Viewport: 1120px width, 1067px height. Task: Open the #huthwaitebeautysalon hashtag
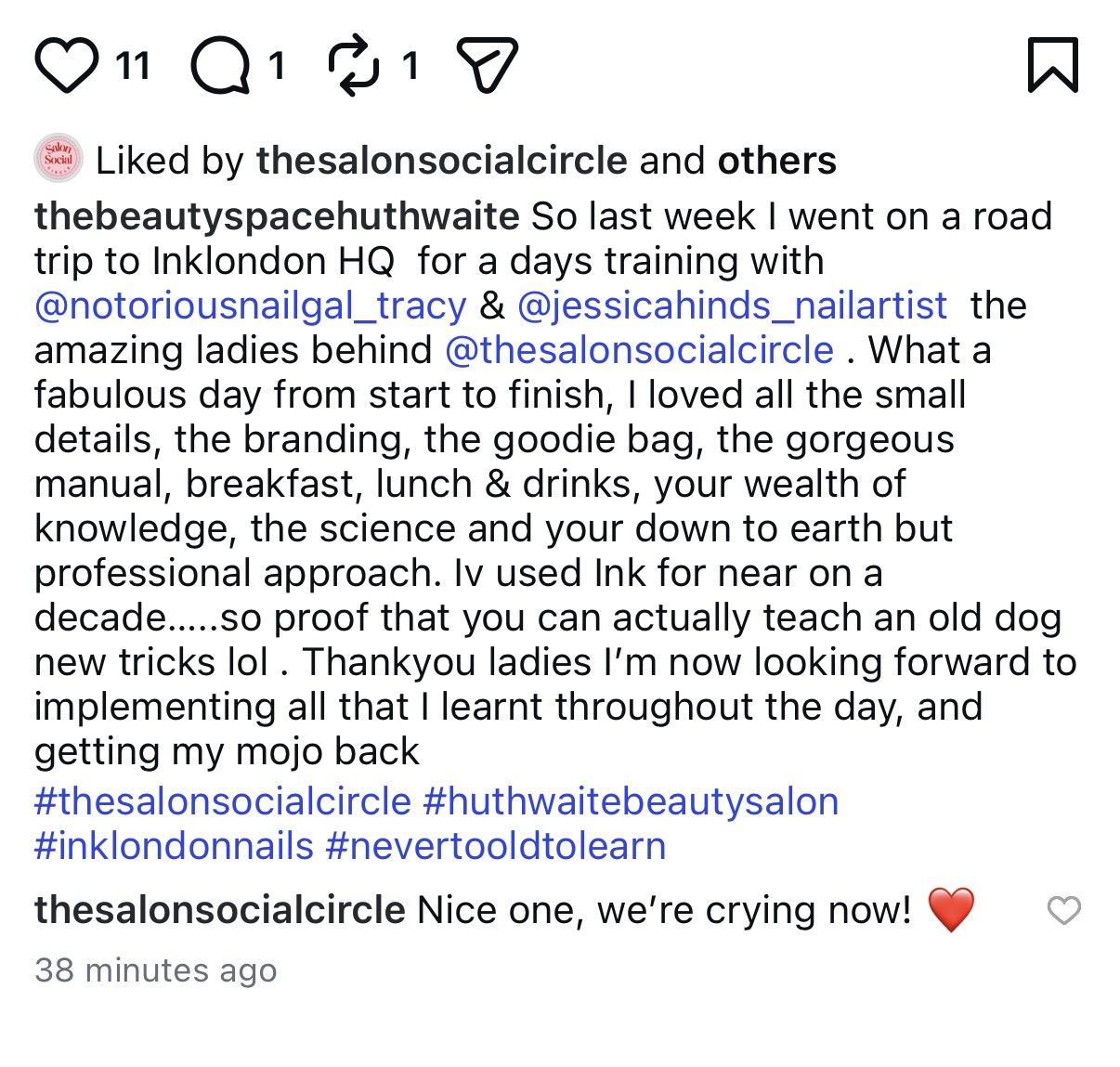click(x=631, y=800)
